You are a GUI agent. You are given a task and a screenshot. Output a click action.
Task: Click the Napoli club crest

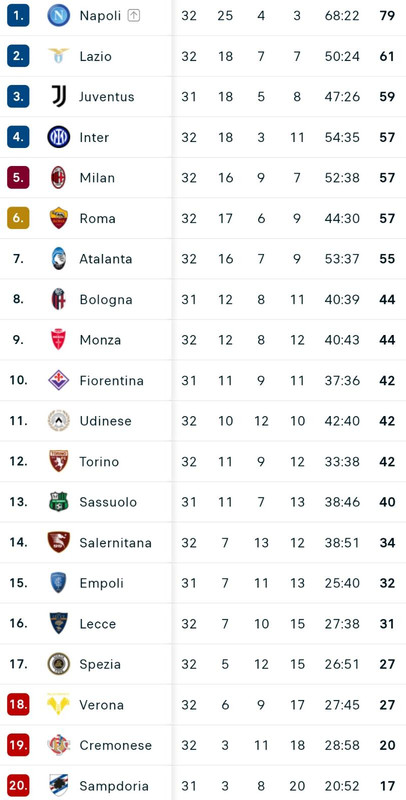coord(59,15)
